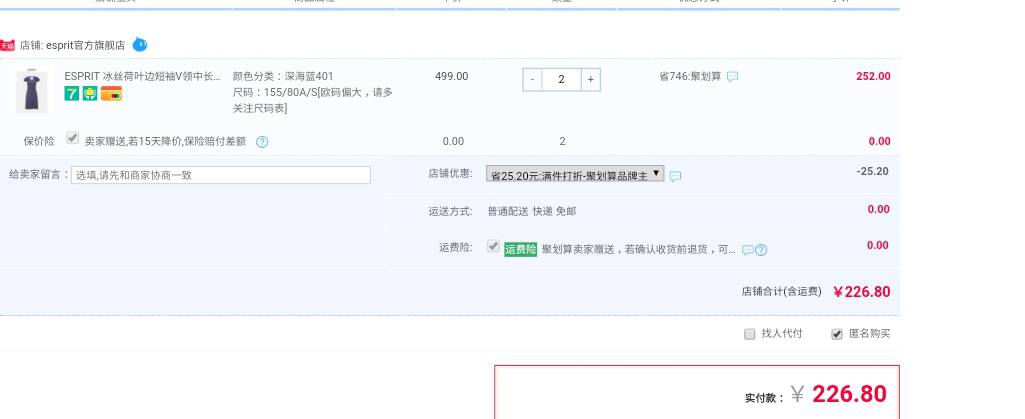Open the ESPRIT dress product thumbnail
Viewport: 1025px width, 419px height.
[x=31, y=91]
